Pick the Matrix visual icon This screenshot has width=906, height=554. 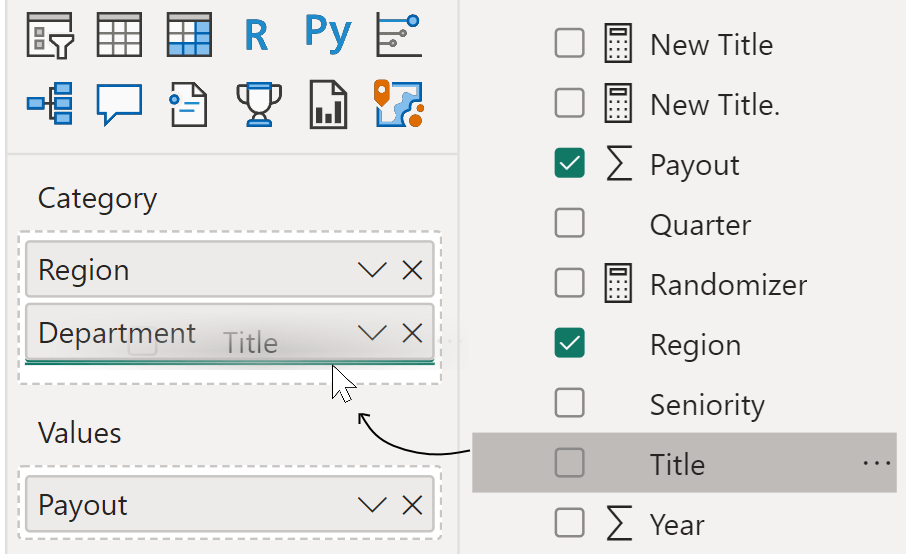(188, 35)
